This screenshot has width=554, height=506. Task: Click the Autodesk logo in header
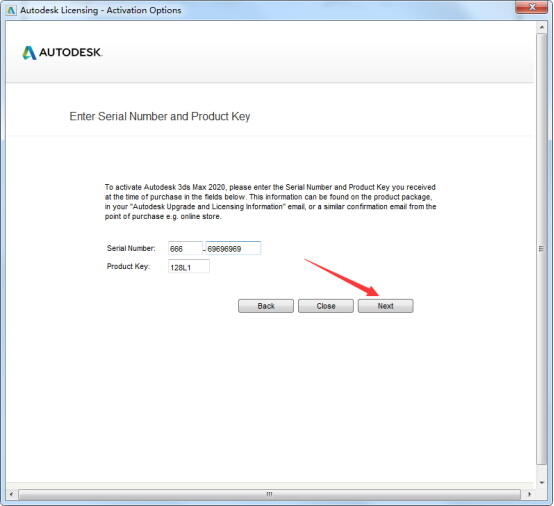[x=62, y=53]
